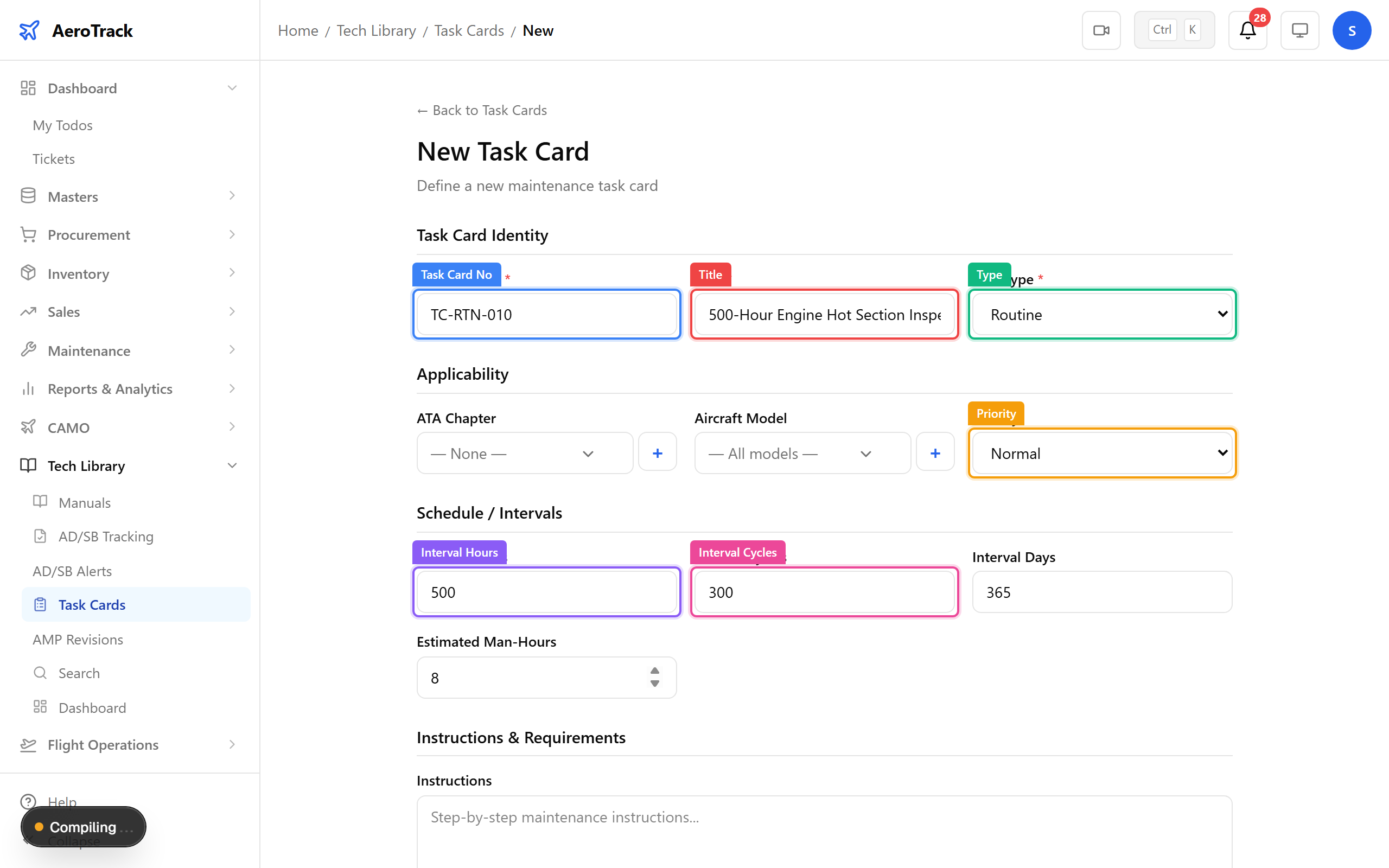Open the Type dropdown showing Routine
This screenshot has width=1389, height=868.
point(1101,314)
